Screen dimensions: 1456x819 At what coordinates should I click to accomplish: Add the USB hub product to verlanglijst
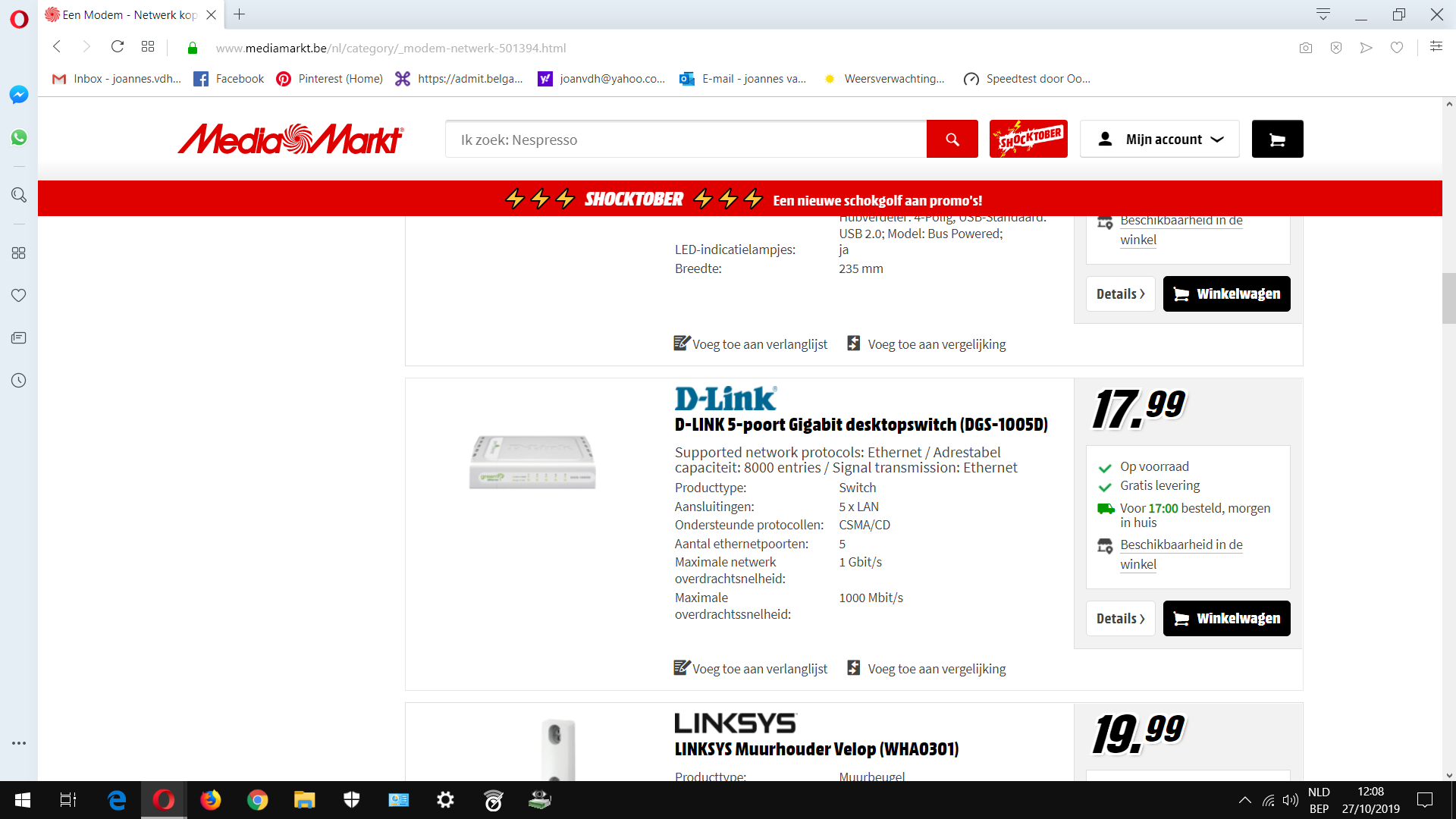(751, 344)
